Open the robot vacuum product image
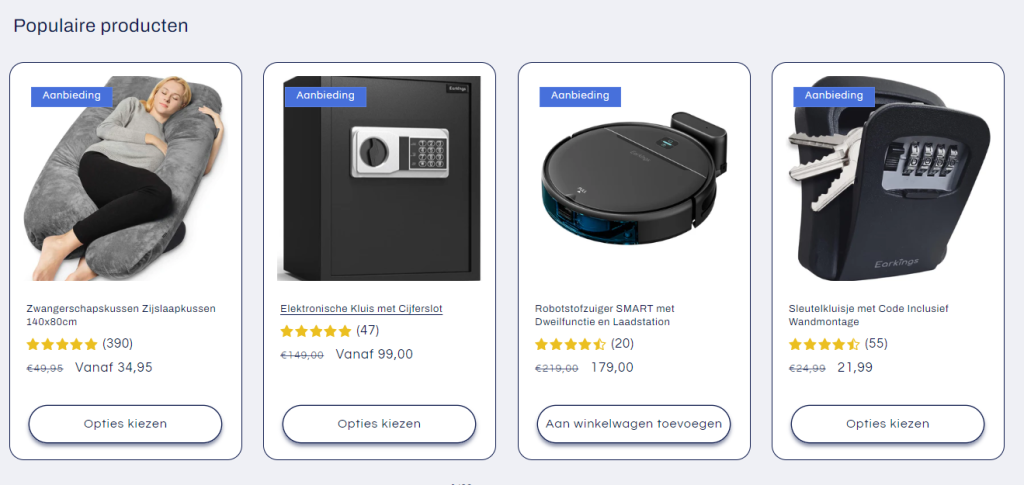1024x485 pixels. (x=633, y=178)
